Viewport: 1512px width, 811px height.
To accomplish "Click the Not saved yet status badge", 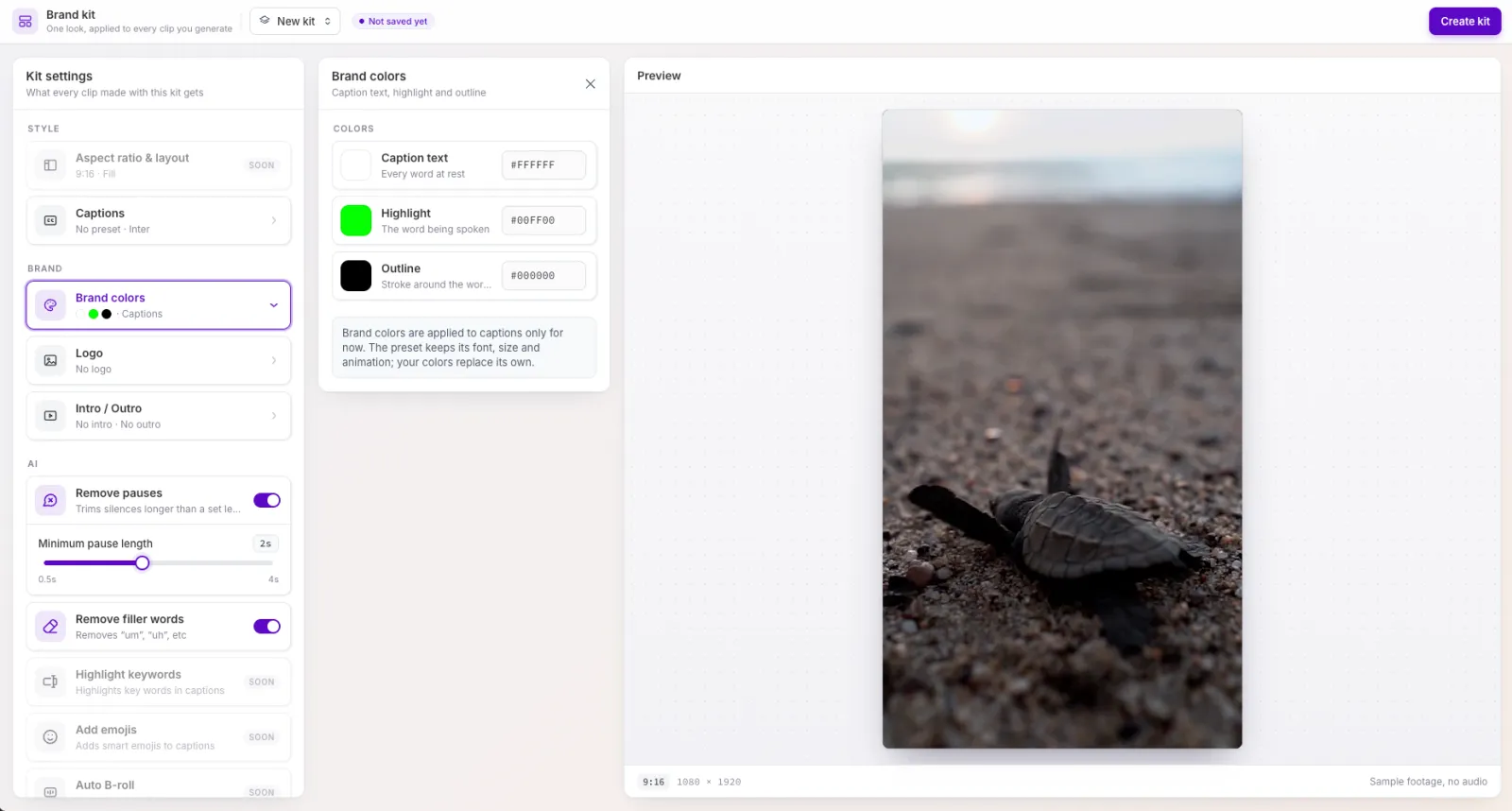I will coord(393,21).
